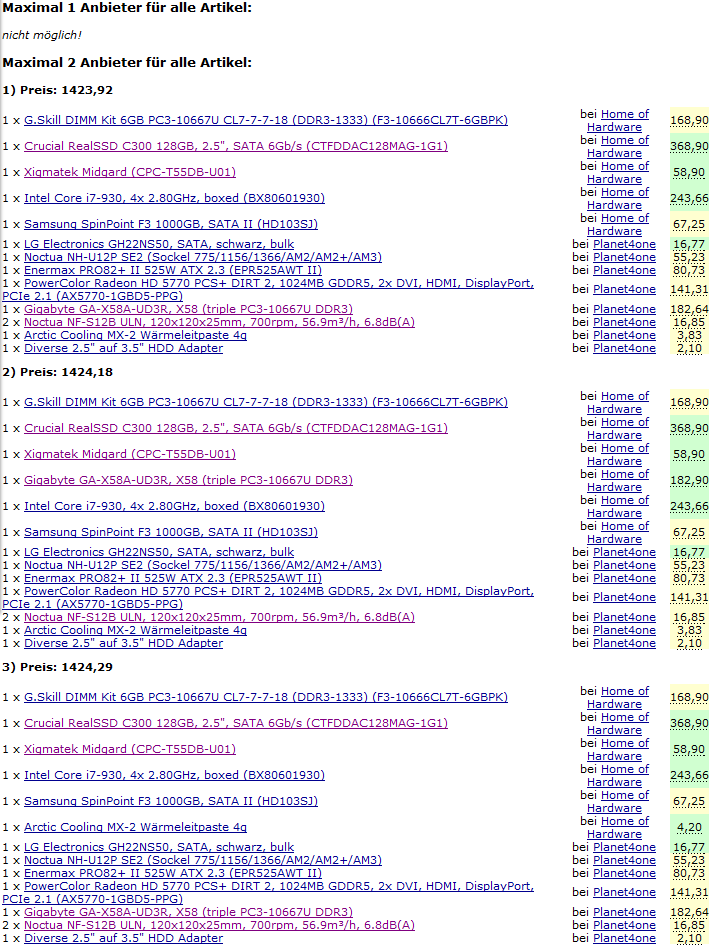This screenshot has height=948, width=725.
Task: Select the 182,90 Gigabyte price
Action: (x=689, y=480)
